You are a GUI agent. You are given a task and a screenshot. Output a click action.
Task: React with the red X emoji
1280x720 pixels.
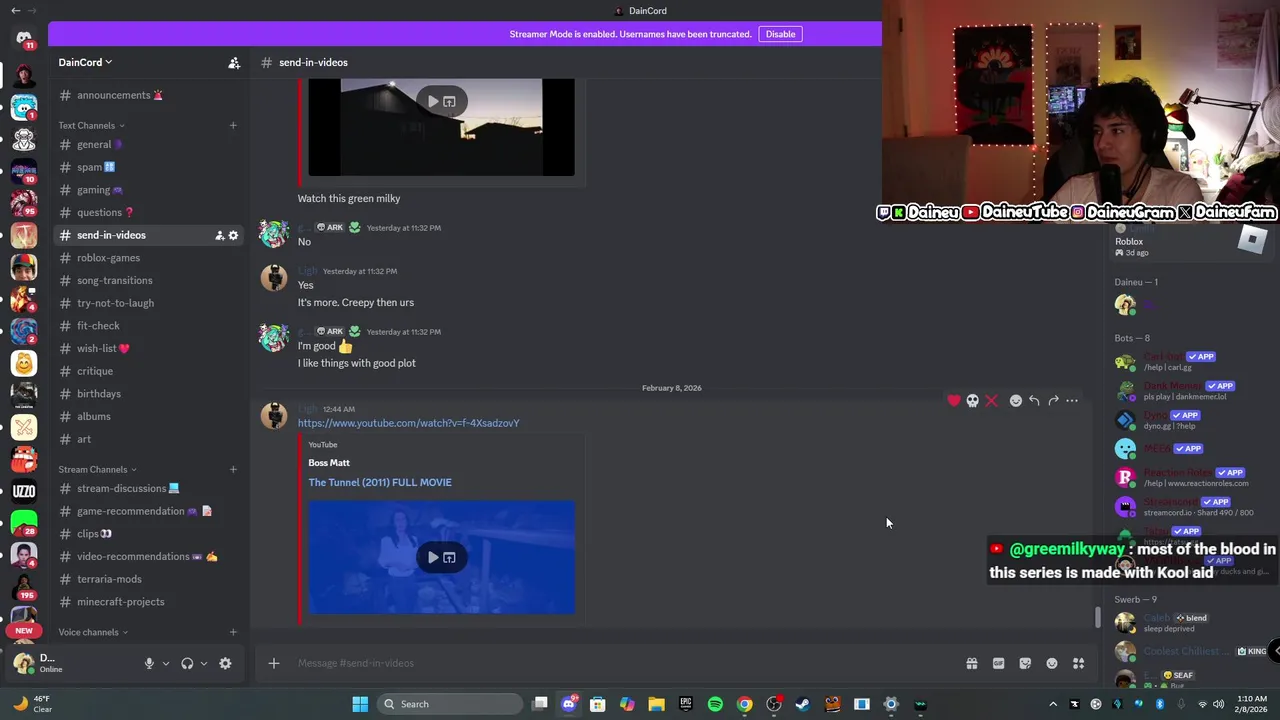click(x=991, y=401)
